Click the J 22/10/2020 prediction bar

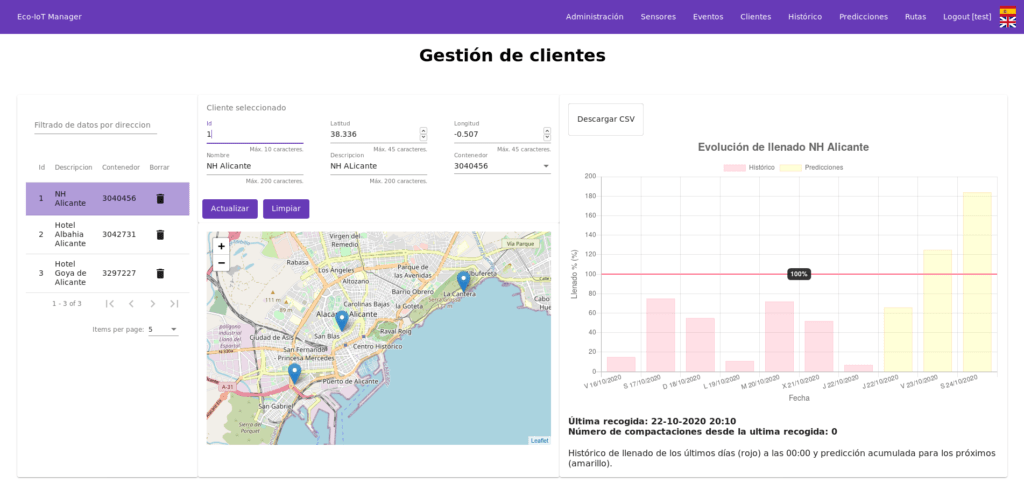click(898, 340)
